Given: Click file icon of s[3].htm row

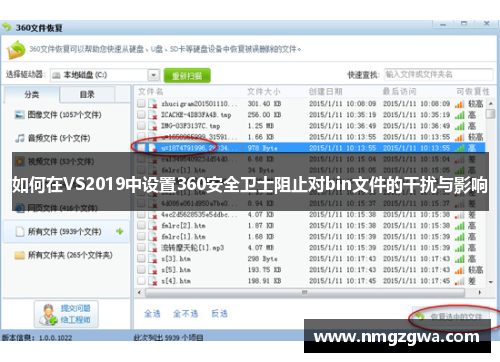Looking at the screenshot, I should tap(152, 259).
